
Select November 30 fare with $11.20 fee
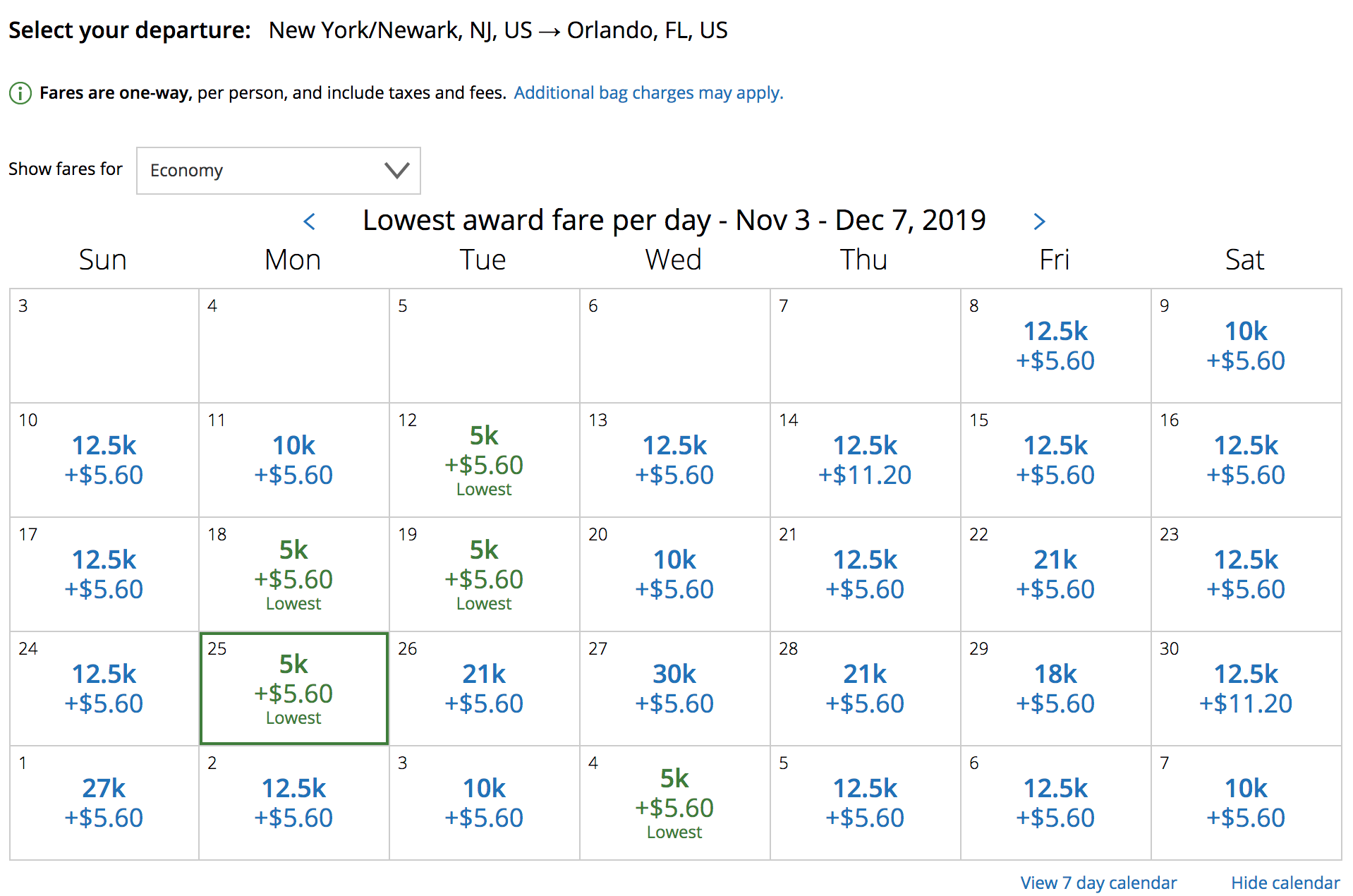tap(1246, 689)
